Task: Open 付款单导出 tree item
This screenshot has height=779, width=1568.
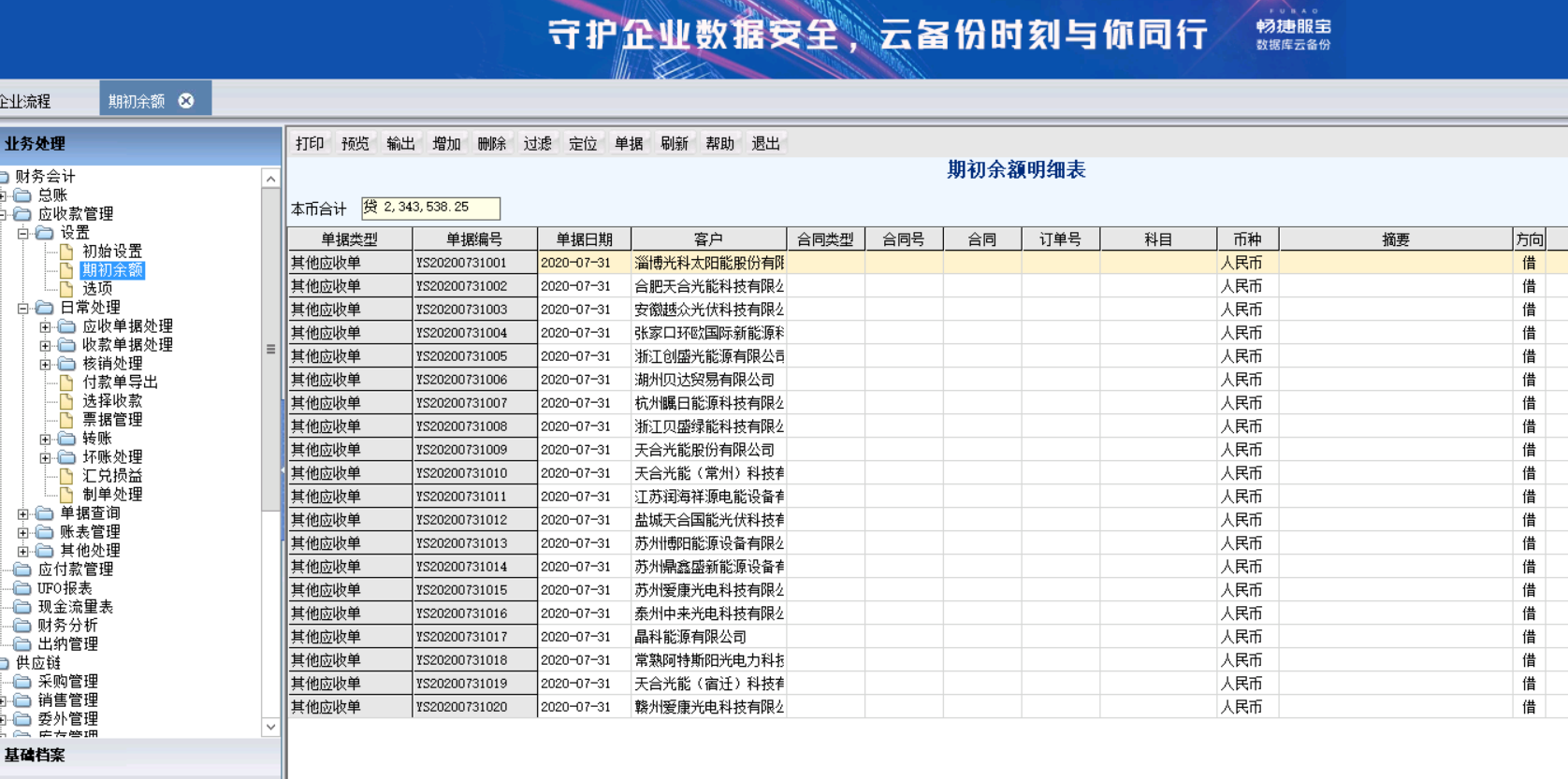Action: tap(120, 382)
